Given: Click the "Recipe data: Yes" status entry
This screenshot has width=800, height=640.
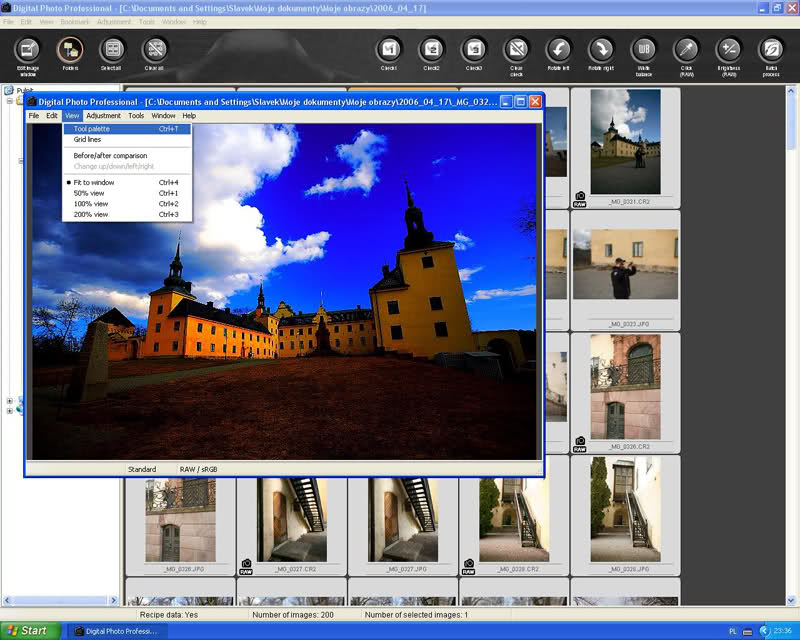Looking at the screenshot, I should (169, 615).
